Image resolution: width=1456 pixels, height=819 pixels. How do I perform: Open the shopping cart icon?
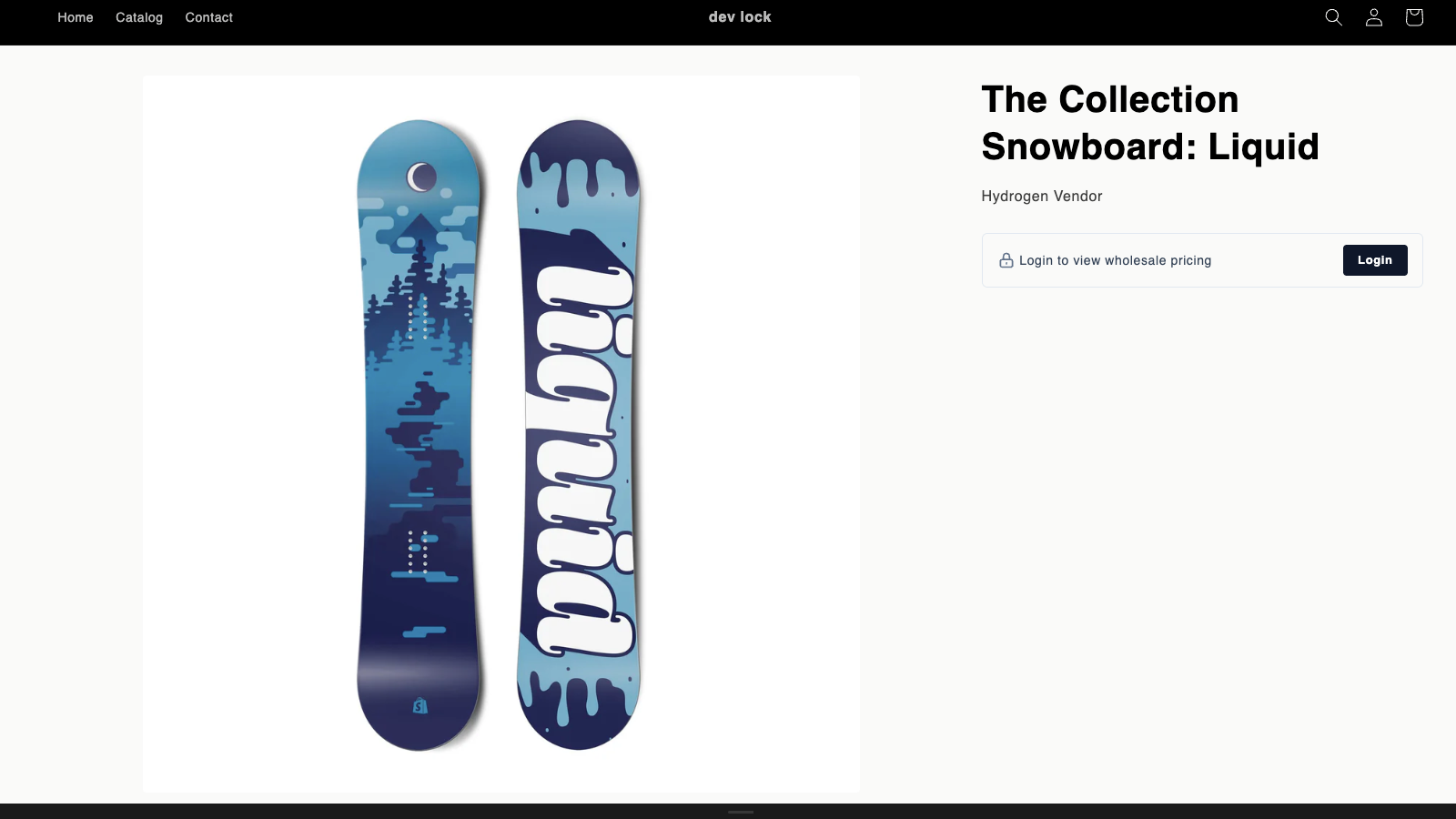1414,17
